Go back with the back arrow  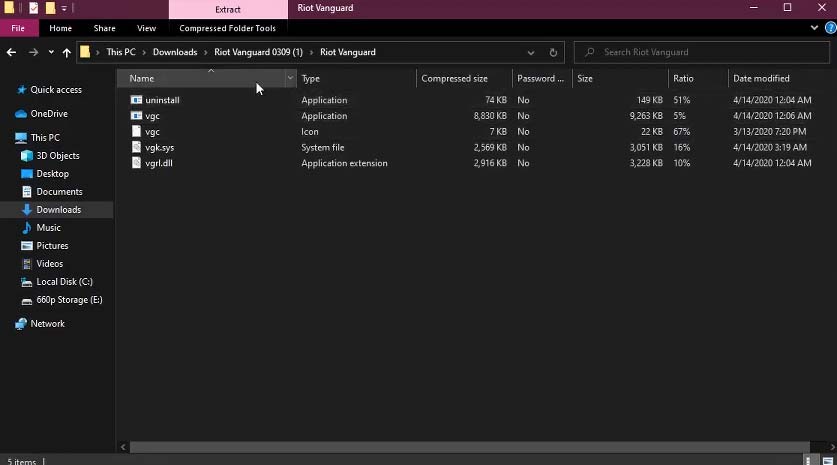11,52
